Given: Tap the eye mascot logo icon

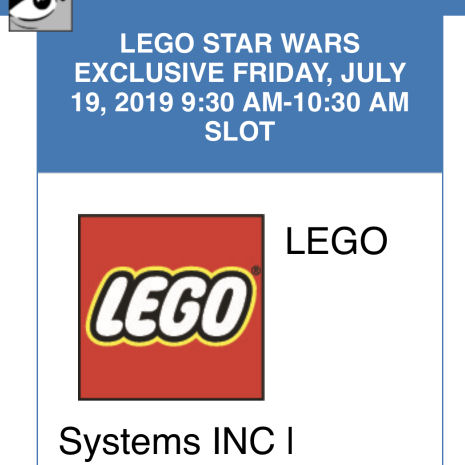Looking at the screenshot, I should coord(40,15).
